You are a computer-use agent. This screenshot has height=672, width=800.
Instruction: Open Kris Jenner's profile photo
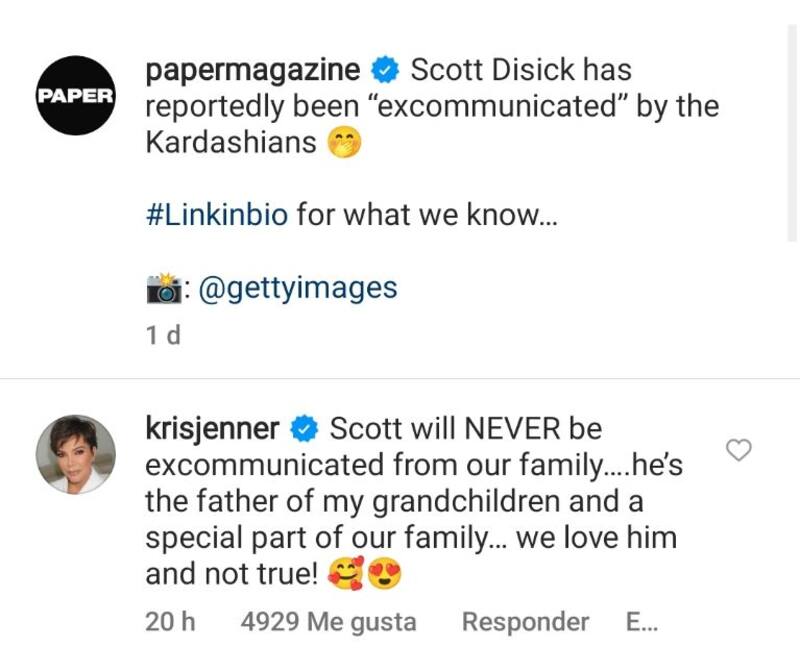(x=76, y=454)
